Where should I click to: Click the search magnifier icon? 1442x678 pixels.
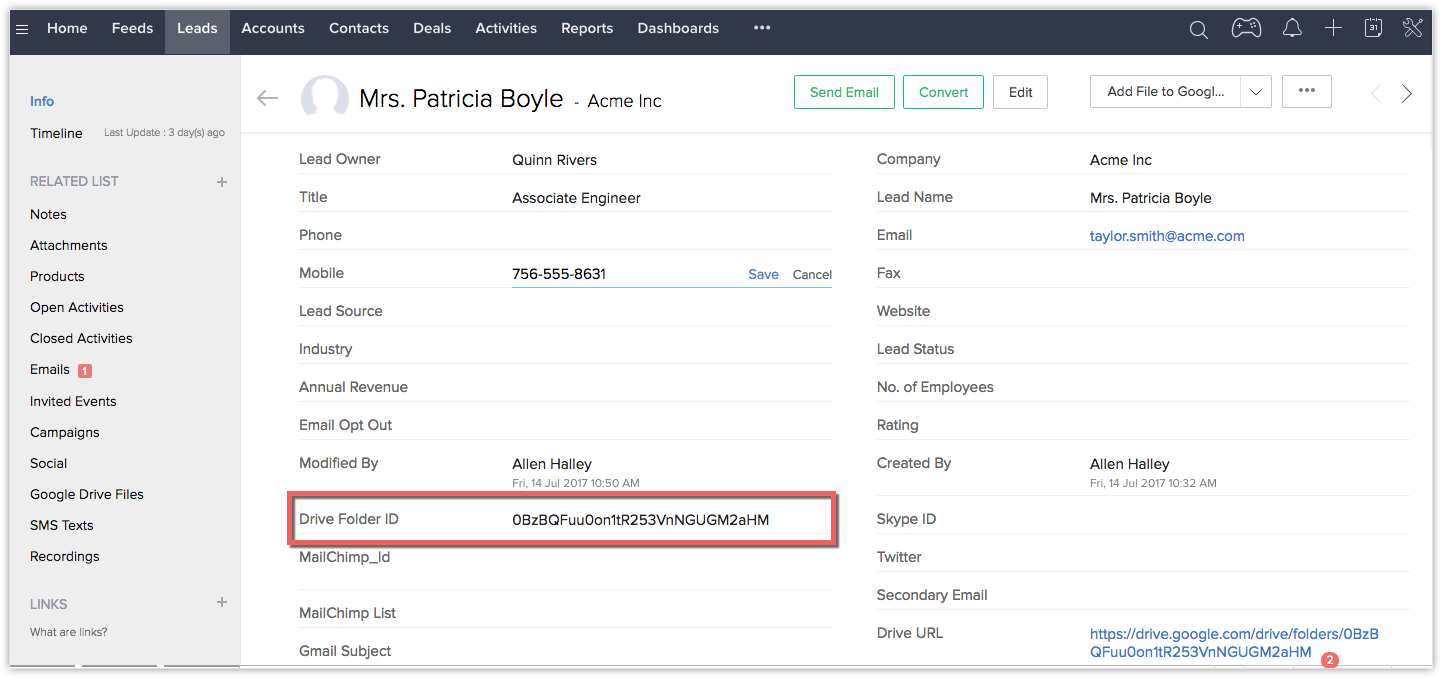(x=1198, y=29)
